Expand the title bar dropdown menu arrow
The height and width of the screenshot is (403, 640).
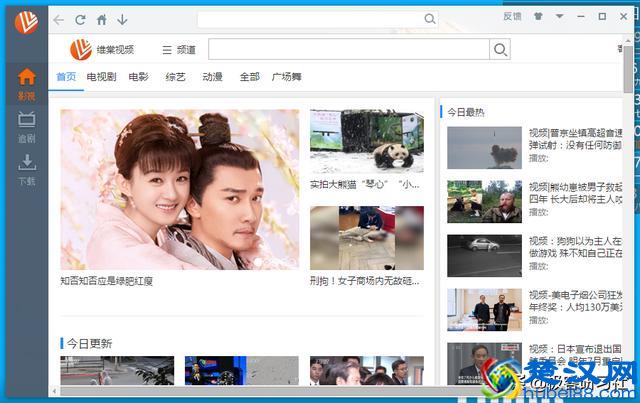tap(560, 16)
